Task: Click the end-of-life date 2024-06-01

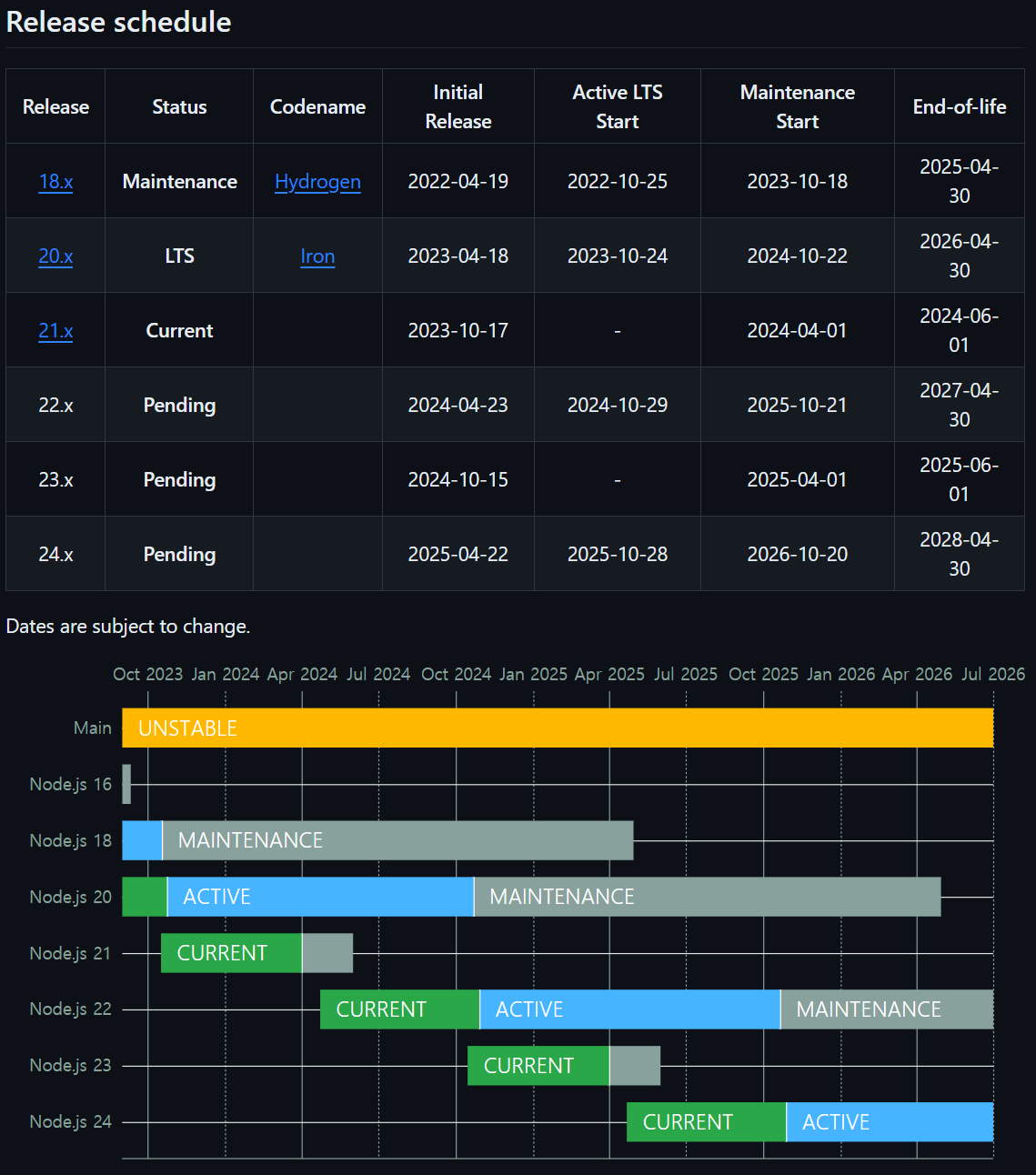Action: (960, 330)
